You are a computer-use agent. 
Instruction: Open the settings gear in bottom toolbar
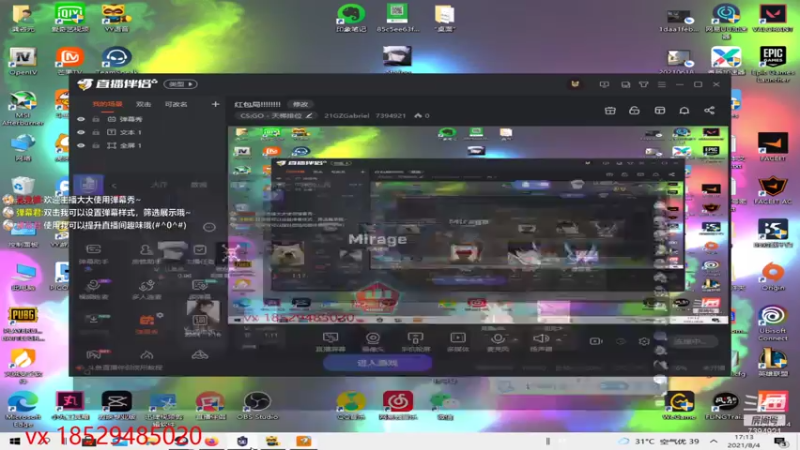644,341
